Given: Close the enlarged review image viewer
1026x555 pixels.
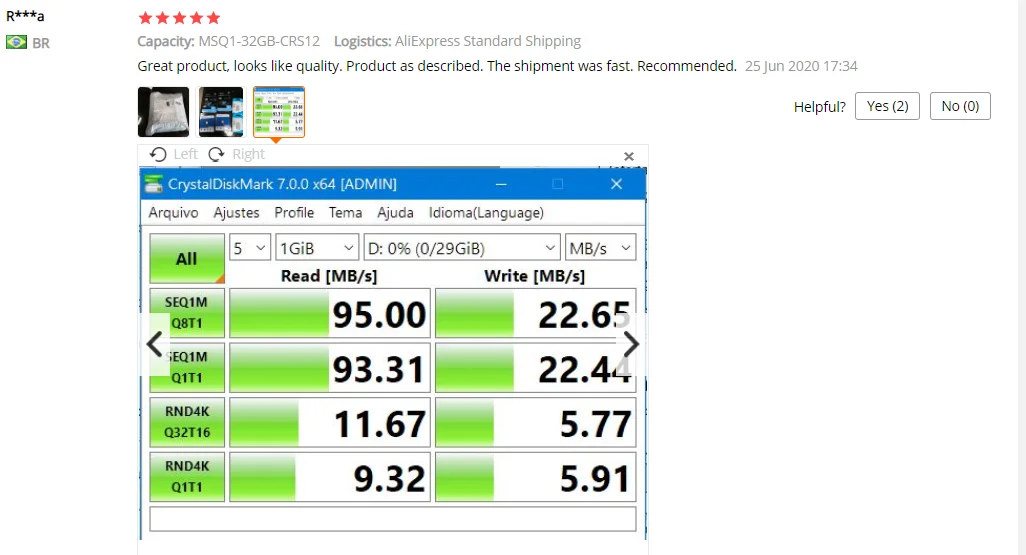Looking at the screenshot, I should point(629,156).
